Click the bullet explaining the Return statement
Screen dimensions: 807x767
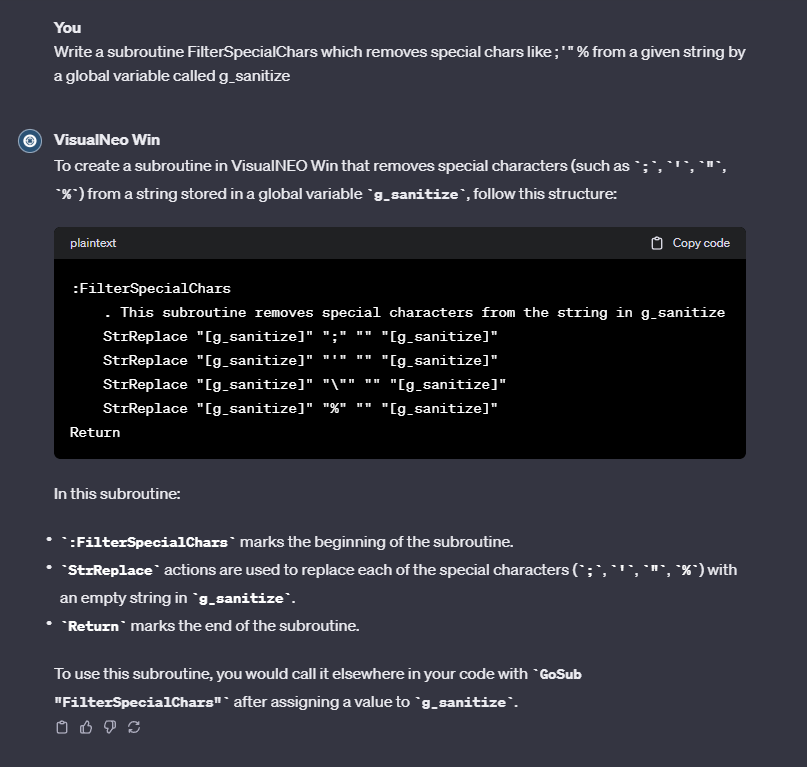pyautogui.click(x=210, y=626)
